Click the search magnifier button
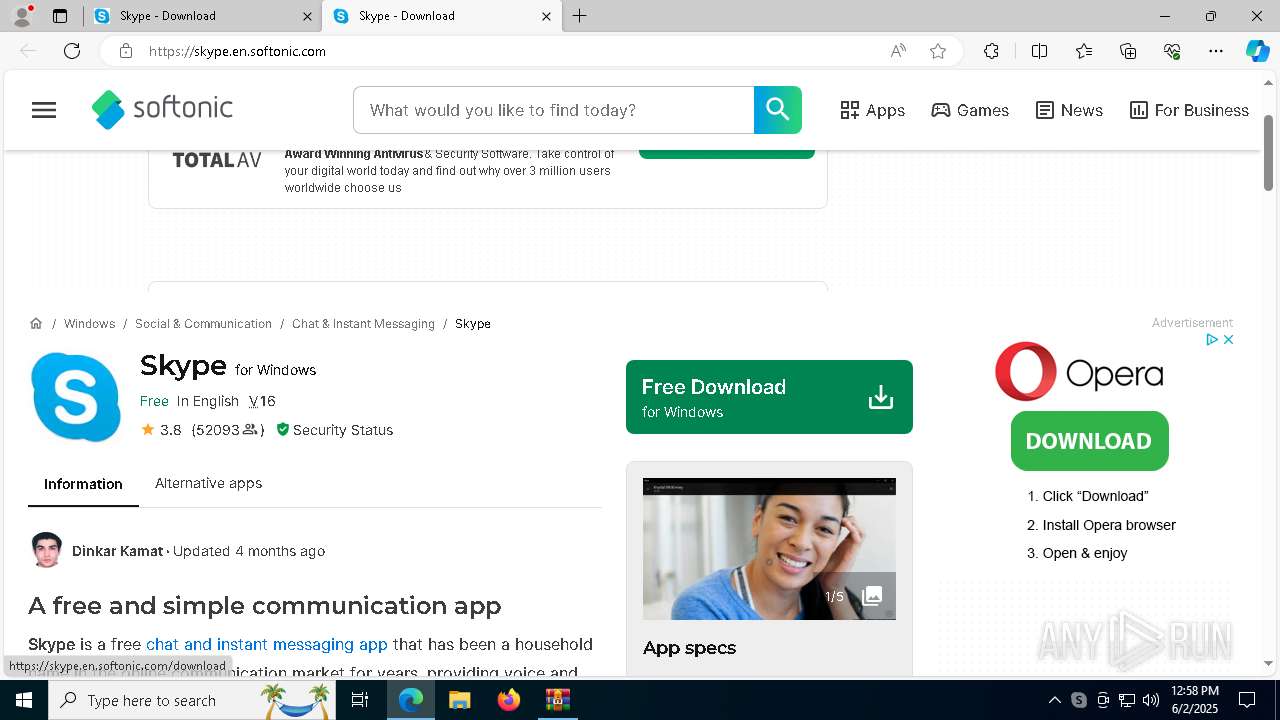 pos(778,110)
